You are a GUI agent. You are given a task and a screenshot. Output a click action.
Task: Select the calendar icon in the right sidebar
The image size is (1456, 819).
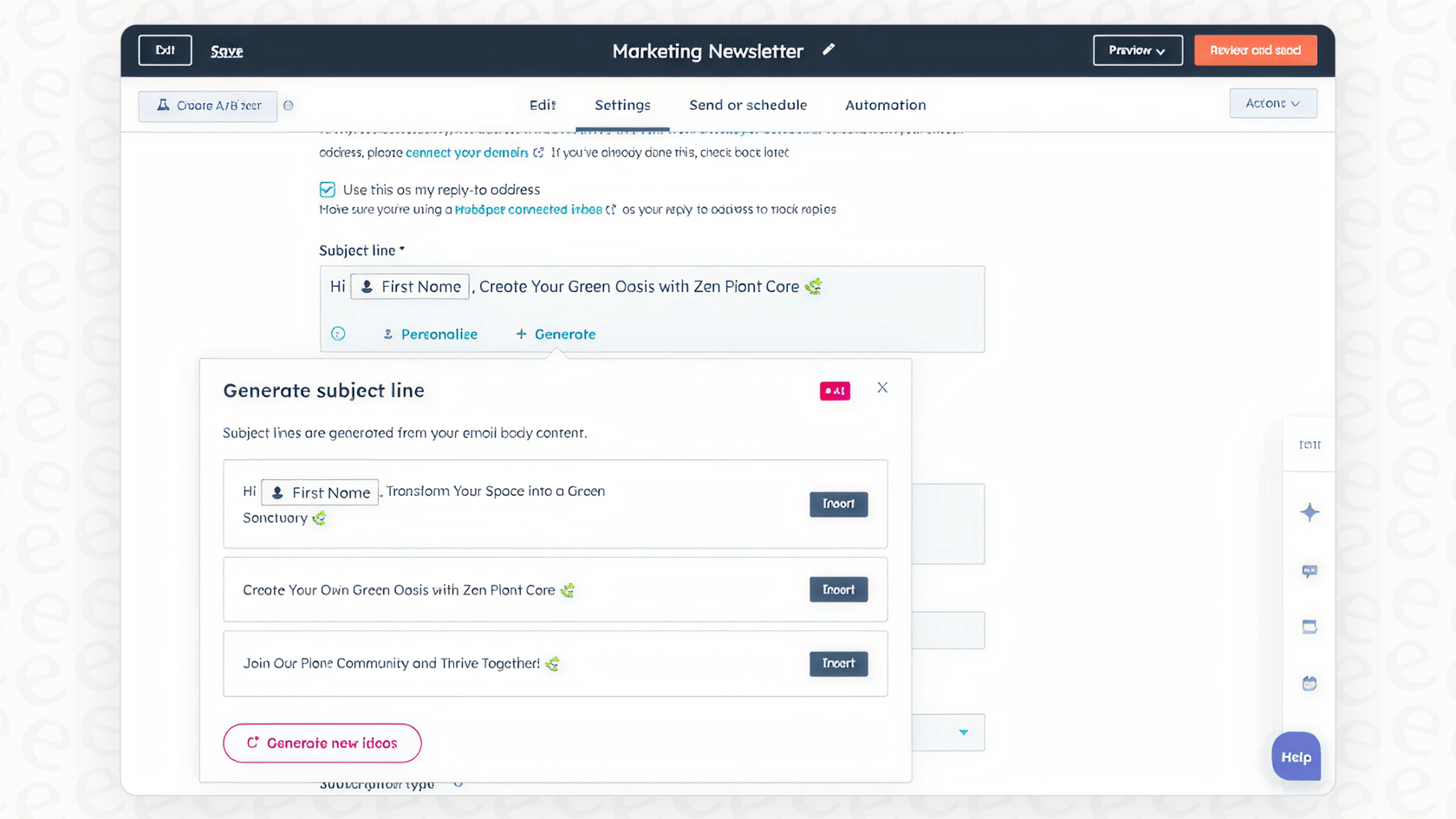click(x=1310, y=683)
